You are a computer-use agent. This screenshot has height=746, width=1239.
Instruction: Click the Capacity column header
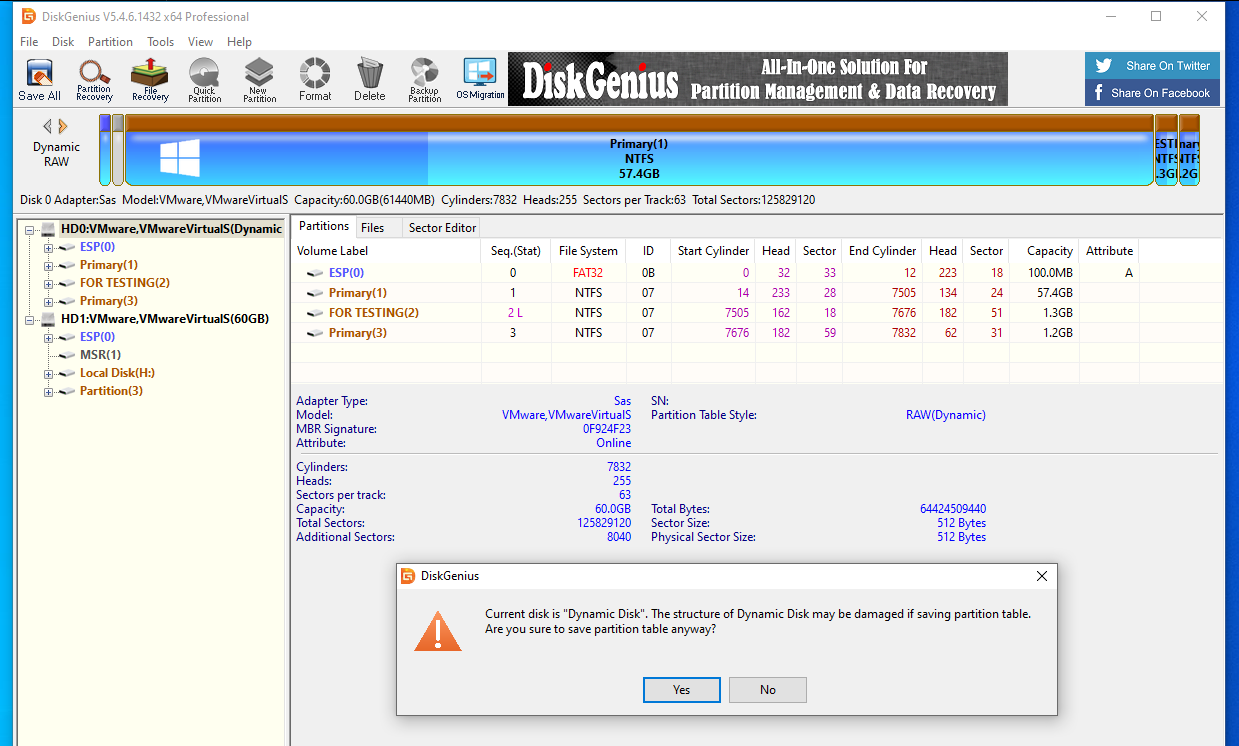coord(1044,251)
